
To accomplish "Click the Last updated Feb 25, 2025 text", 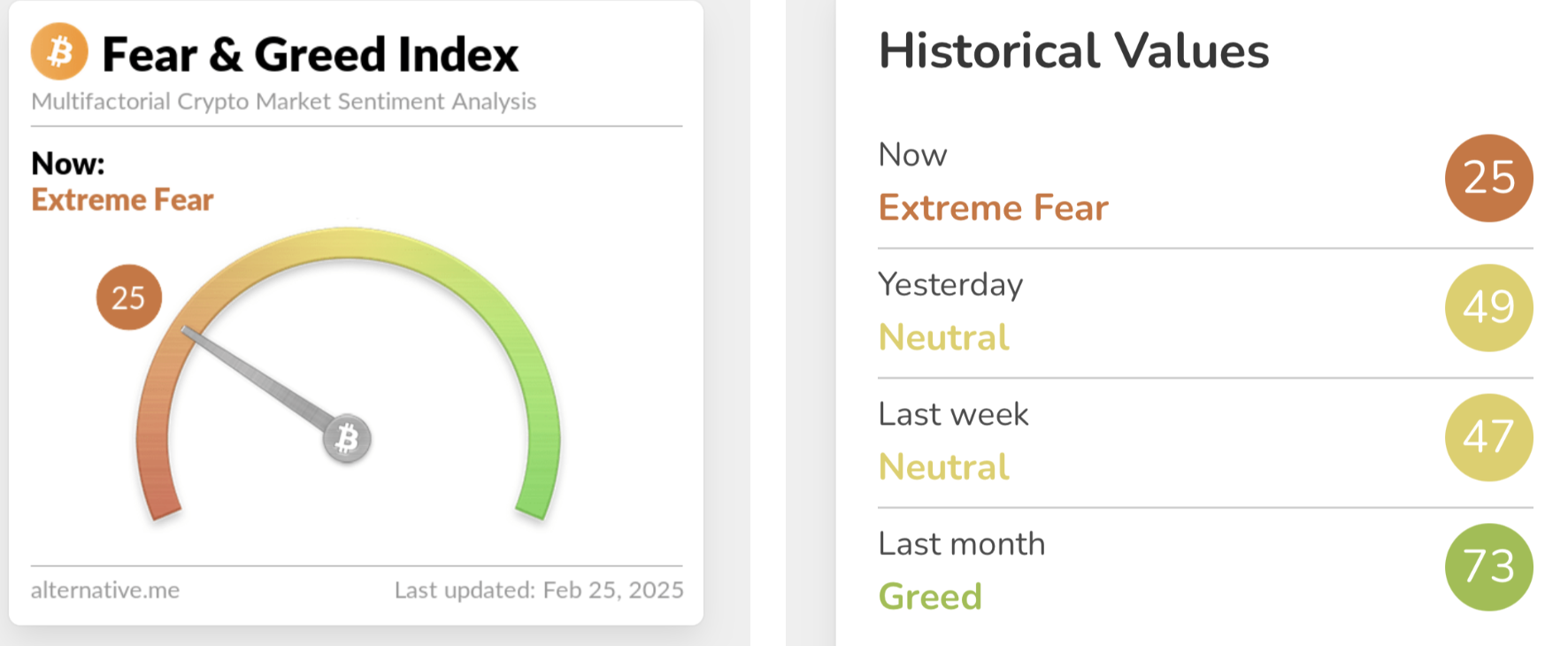I will (x=539, y=590).
